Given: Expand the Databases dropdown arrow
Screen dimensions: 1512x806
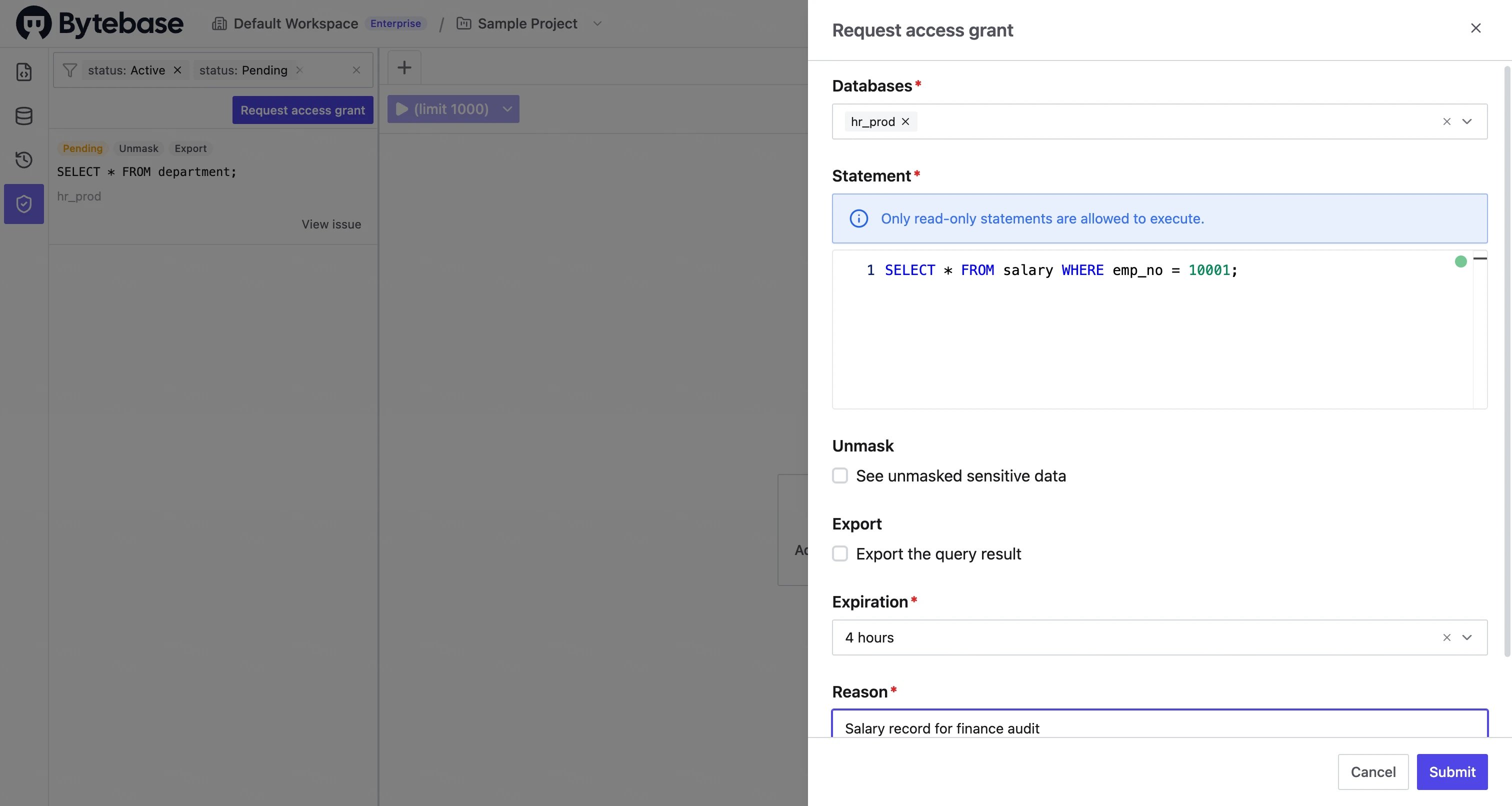Looking at the screenshot, I should (1467, 121).
